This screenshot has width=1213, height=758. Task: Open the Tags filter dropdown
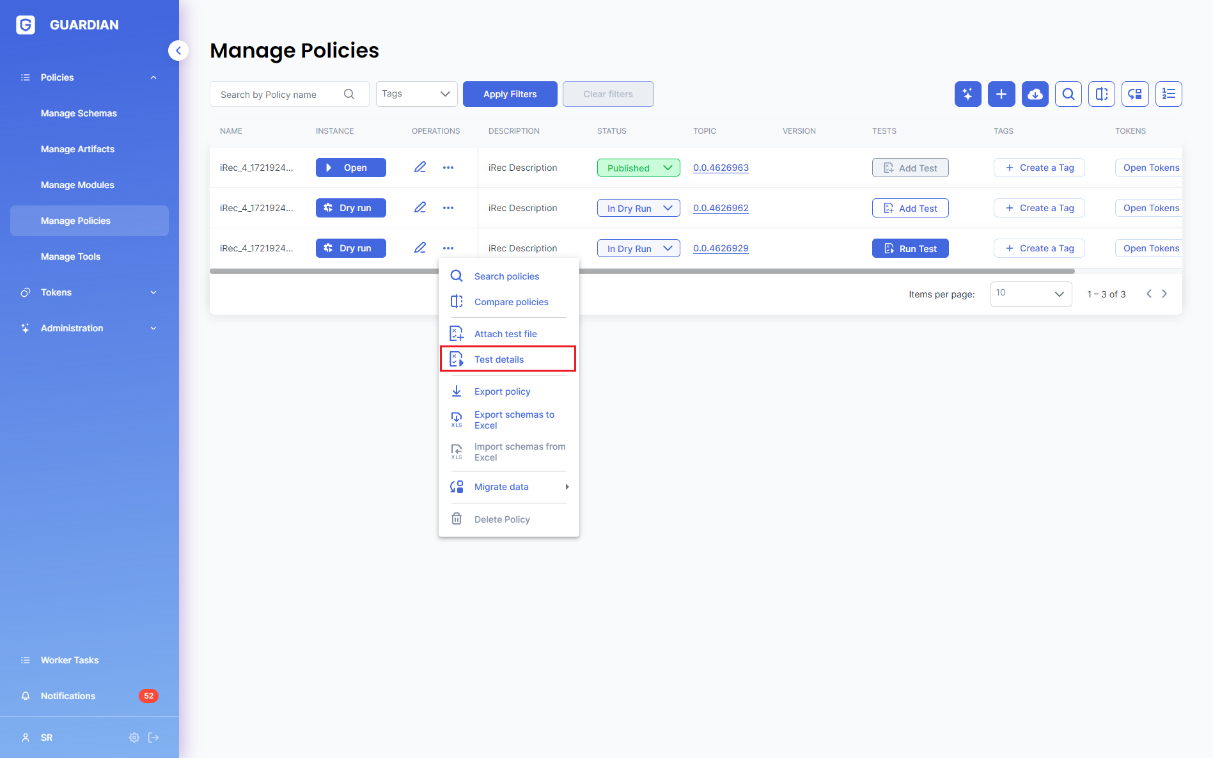(x=416, y=94)
